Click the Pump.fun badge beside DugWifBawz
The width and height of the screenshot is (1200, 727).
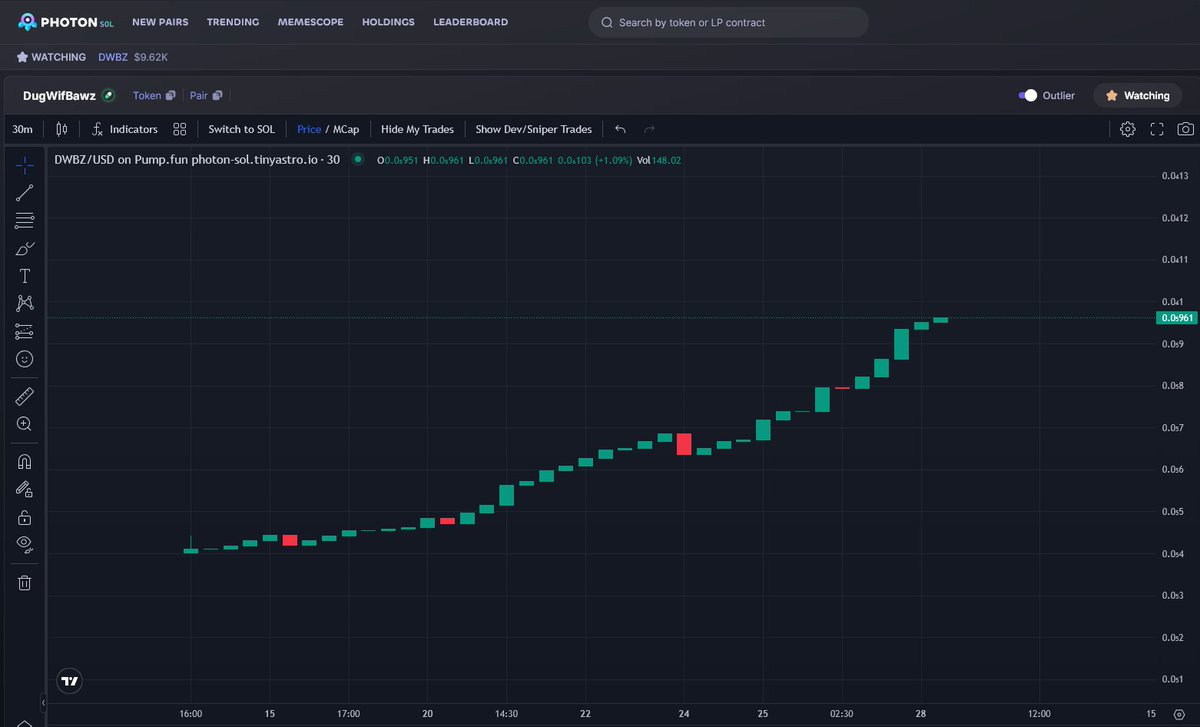(x=108, y=96)
